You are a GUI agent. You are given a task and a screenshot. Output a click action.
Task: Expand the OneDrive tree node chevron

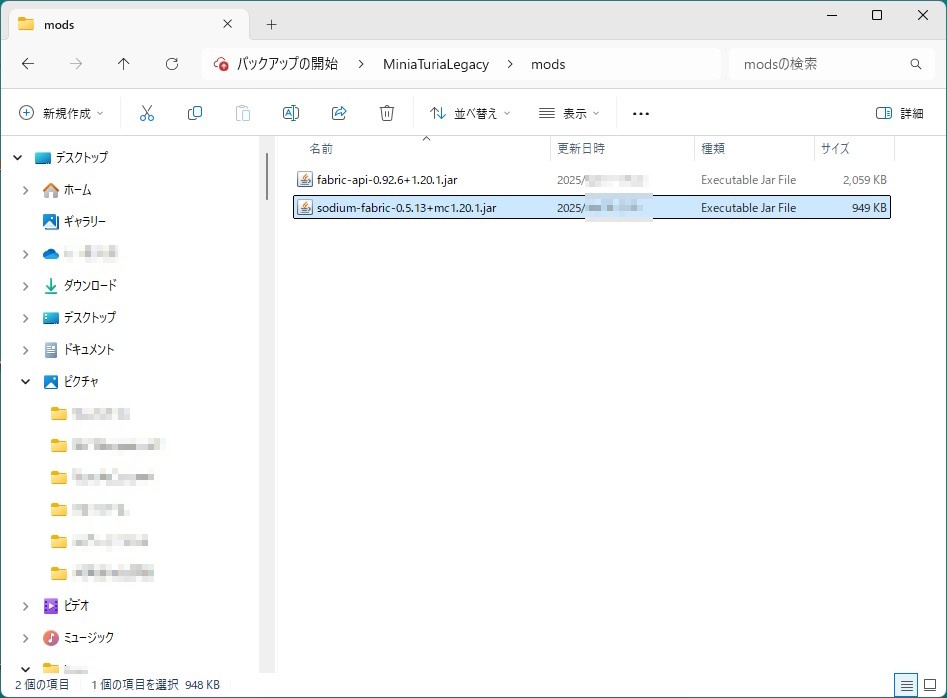pyautogui.click(x=25, y=254)
